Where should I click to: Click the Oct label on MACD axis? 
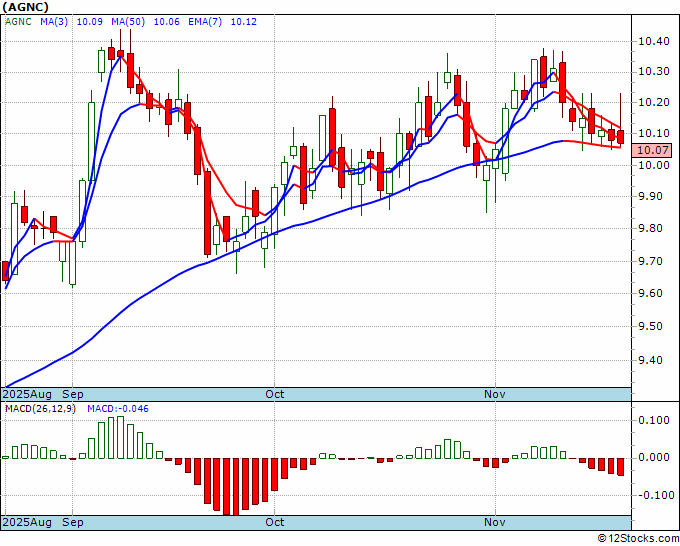275,522
